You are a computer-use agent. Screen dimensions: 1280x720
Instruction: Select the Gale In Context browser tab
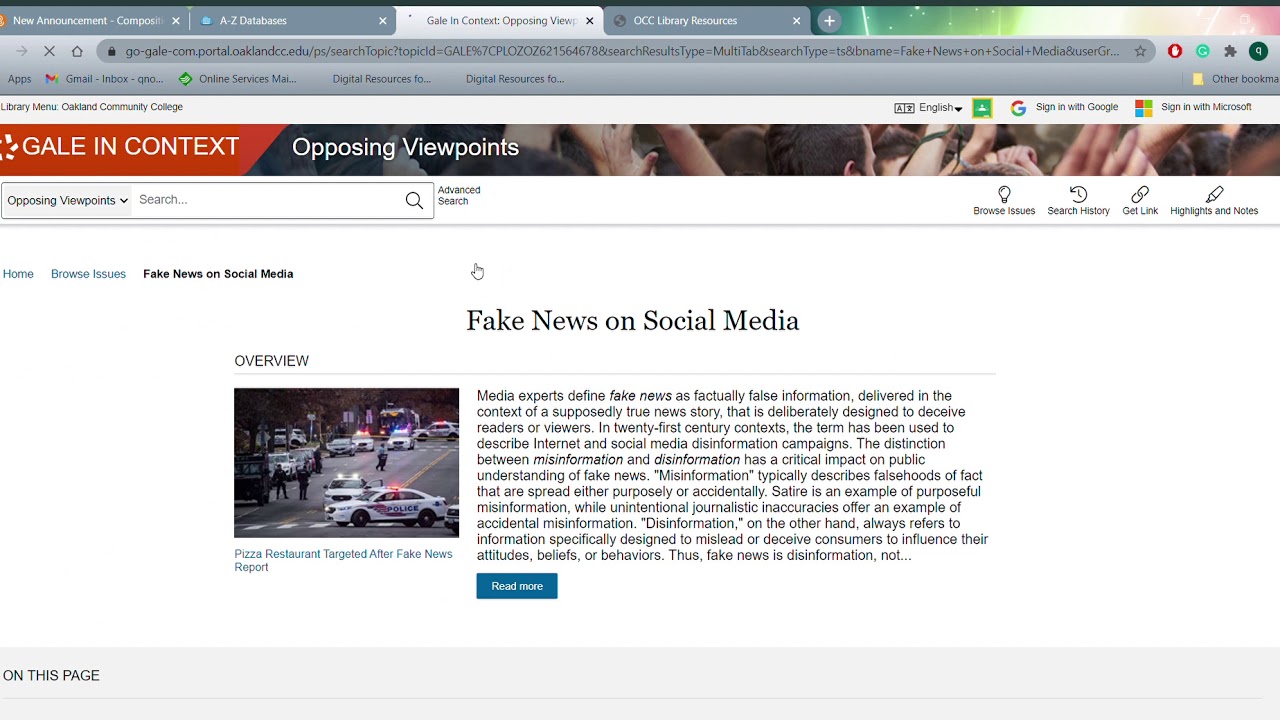(x=501, y=20)
